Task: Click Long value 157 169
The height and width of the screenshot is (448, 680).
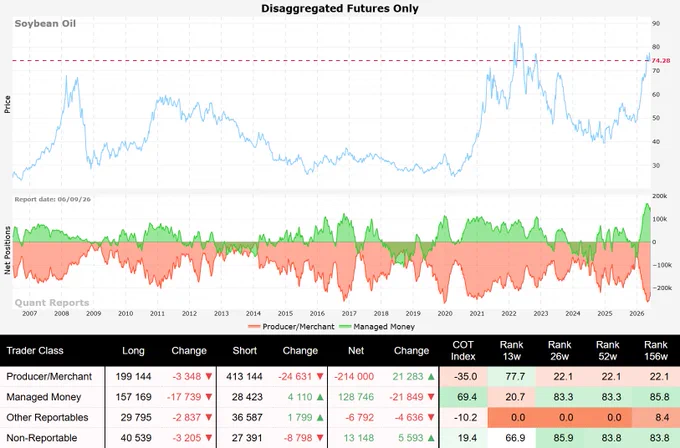Action: [x=134, y=397]
